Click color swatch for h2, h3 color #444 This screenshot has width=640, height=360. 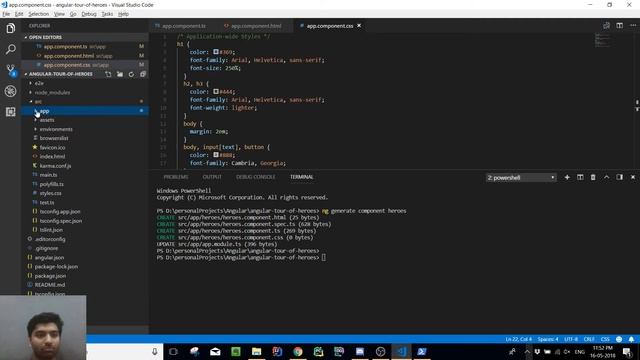pos(216,91)
